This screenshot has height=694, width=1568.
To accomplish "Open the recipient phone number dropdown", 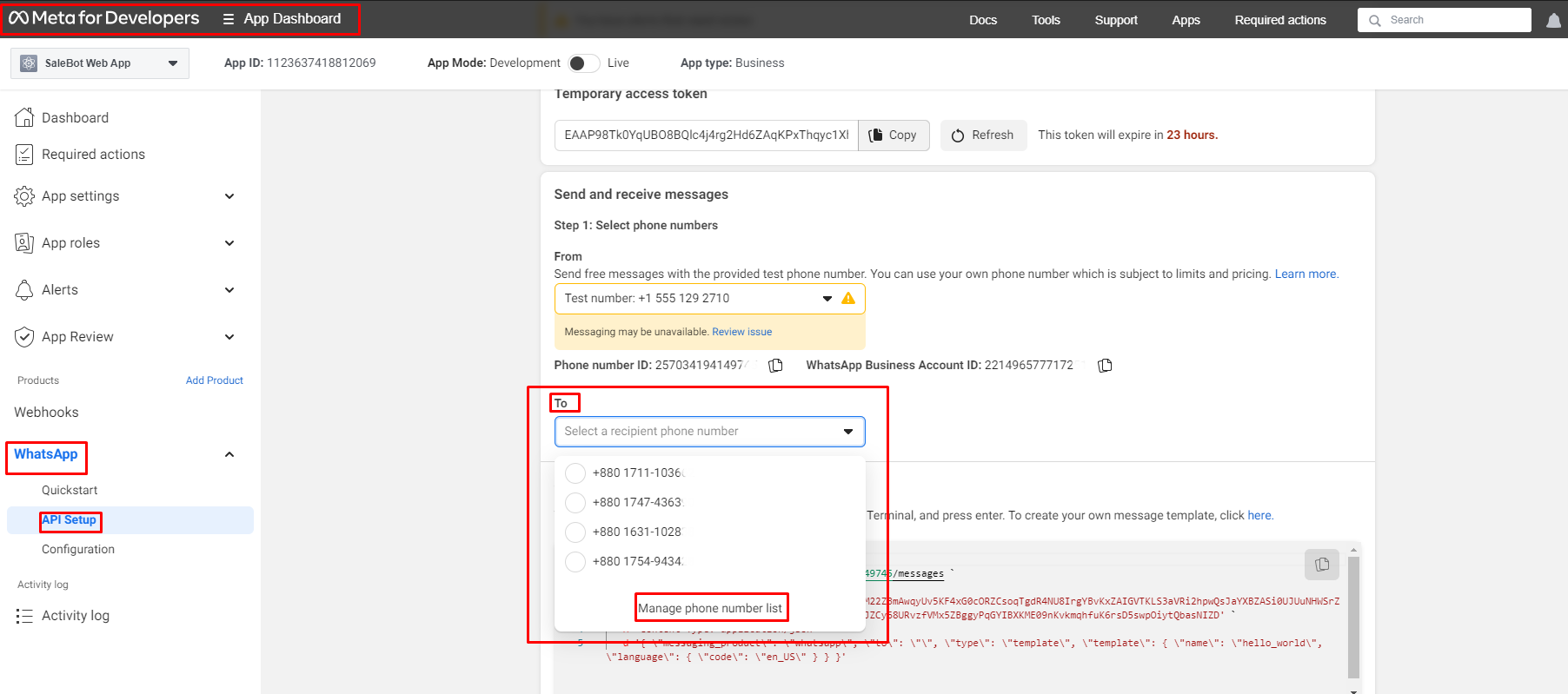I will [x=709, y=432].
